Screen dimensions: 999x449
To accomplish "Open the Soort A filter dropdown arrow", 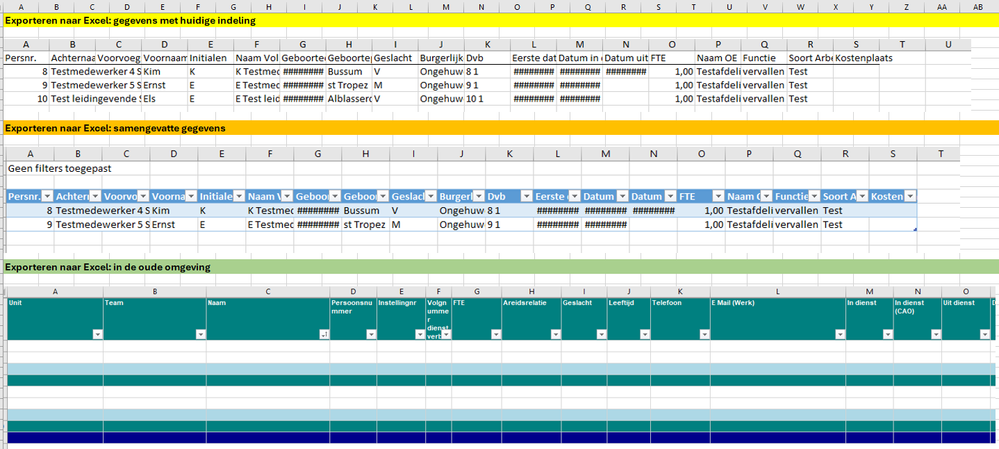I will 862,196.
